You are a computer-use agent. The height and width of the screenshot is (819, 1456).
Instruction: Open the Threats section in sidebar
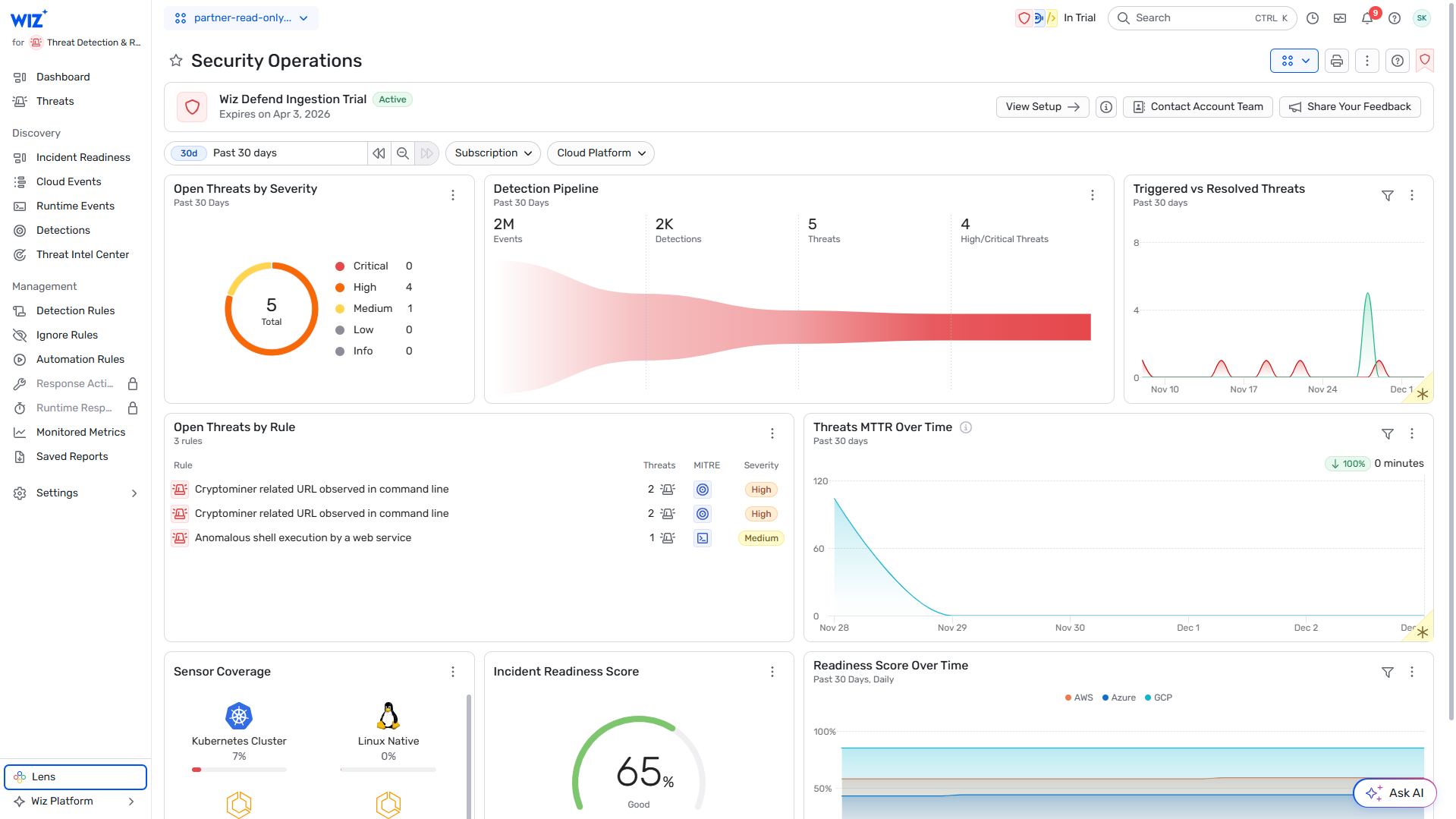55,101
